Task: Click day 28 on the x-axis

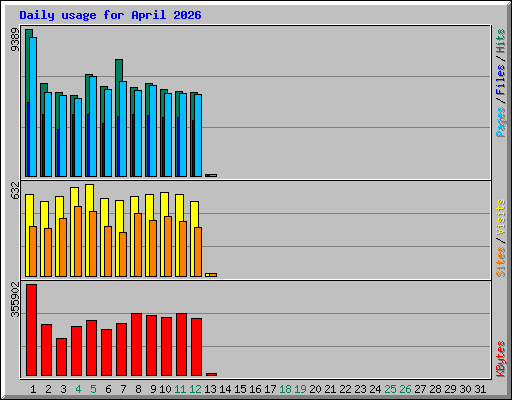Action: 435,389
